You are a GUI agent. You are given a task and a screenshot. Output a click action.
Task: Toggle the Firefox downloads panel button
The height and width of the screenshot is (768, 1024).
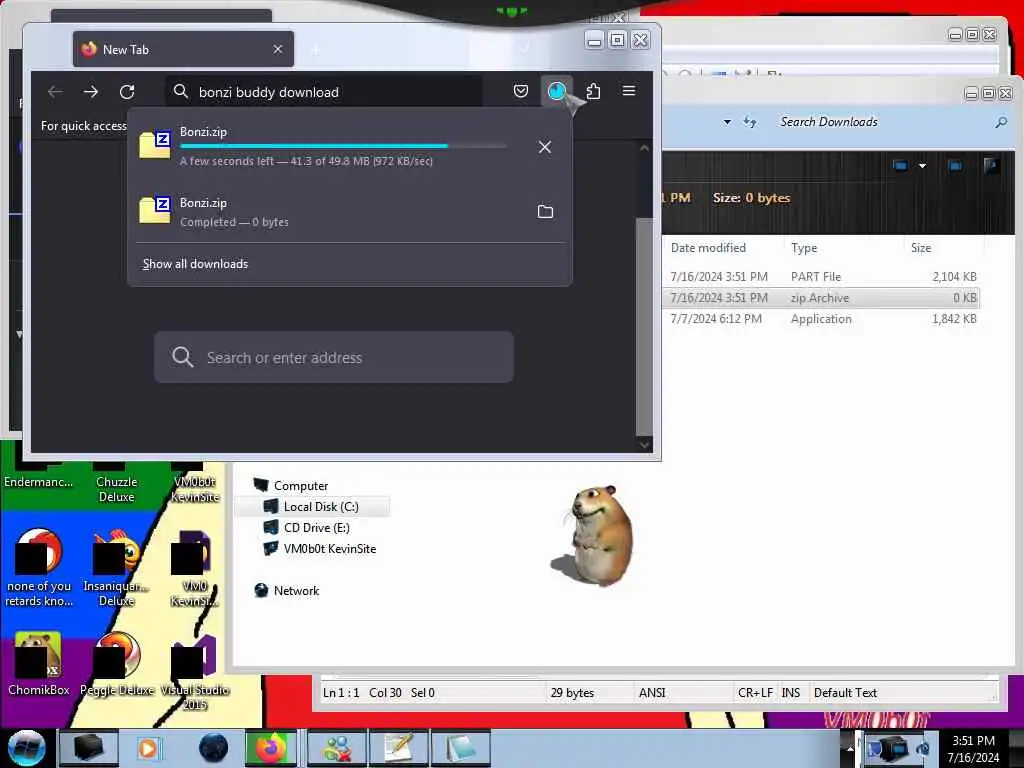point(556,91)
